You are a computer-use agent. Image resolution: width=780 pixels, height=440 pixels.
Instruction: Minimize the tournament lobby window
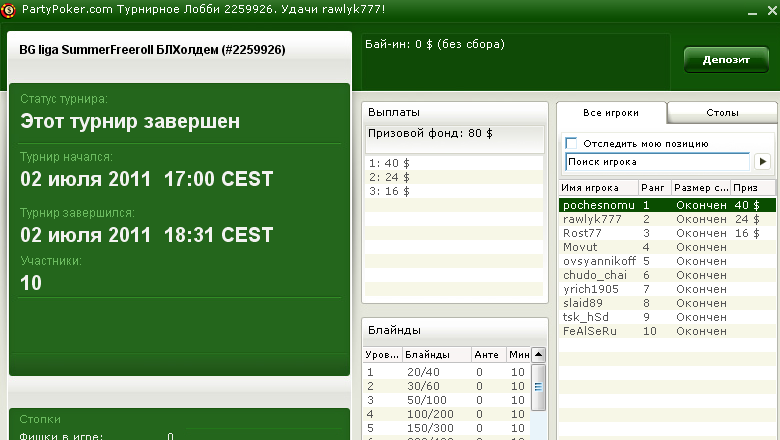[x=753, y=11]
